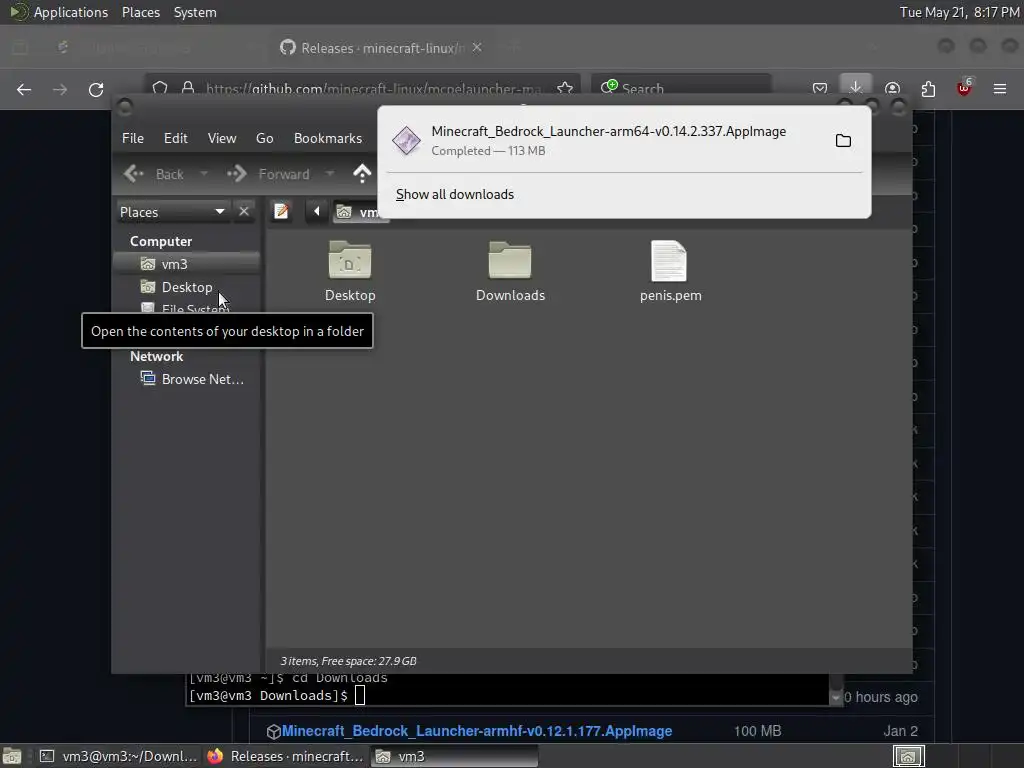The width and height of the screenshot is (1024, 768).
Task: Toggle the location edit pencil button
Action: click(281, 212)
